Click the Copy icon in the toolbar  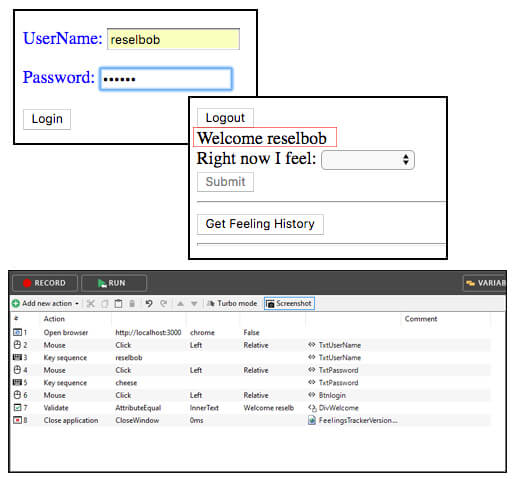pos(104,303)
